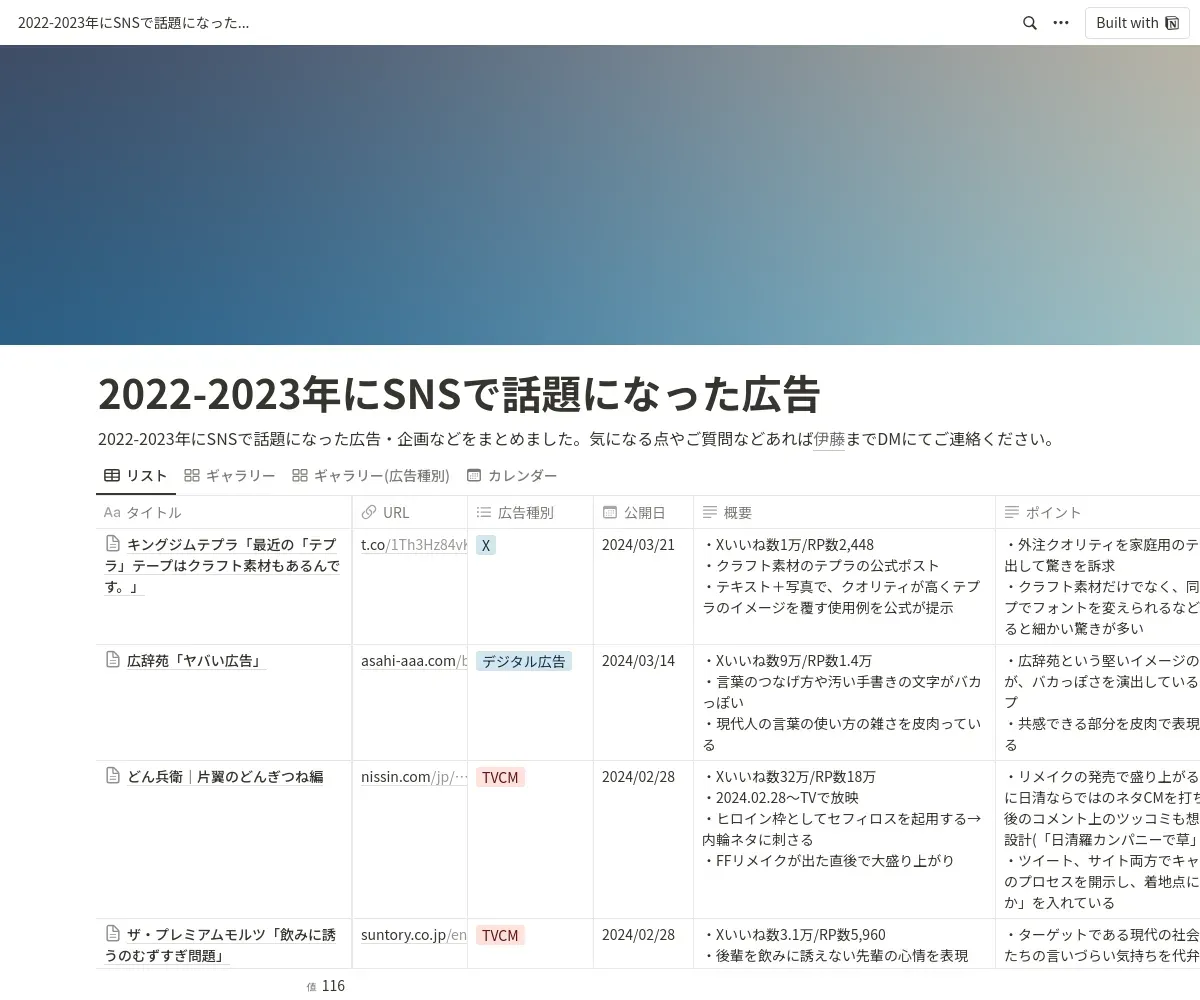
Task: Click the ポイント column header
Action: [x=1098, y=512]
